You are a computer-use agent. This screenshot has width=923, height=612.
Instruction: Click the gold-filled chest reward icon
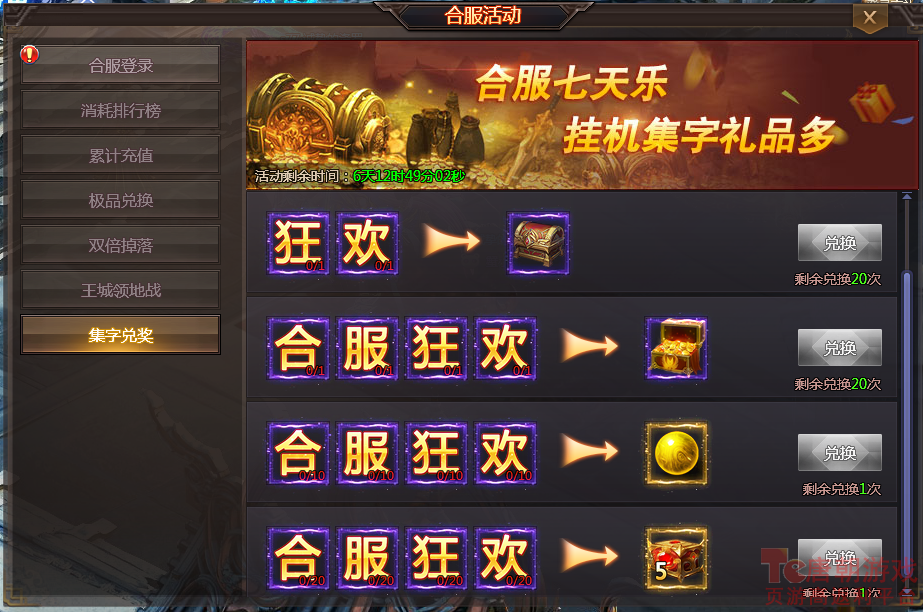(676, 348)
